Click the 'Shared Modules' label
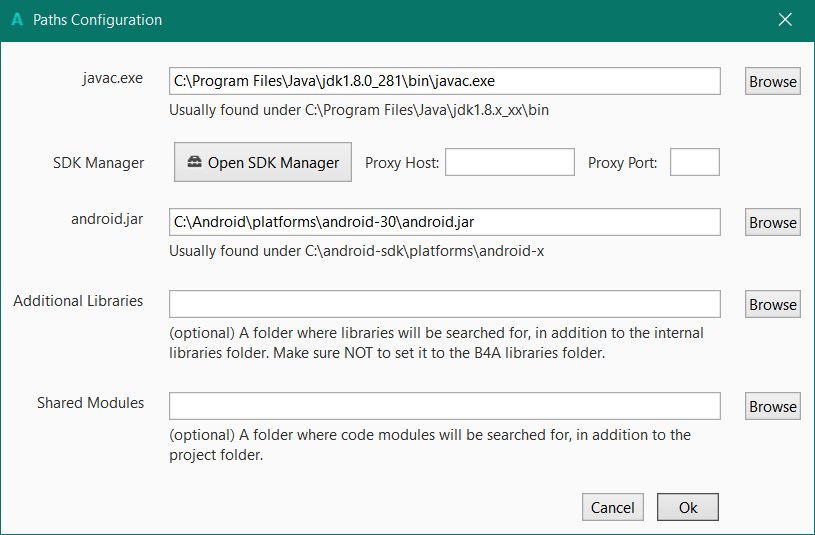Screen dimensions: 815x535 tap(90, 403)
